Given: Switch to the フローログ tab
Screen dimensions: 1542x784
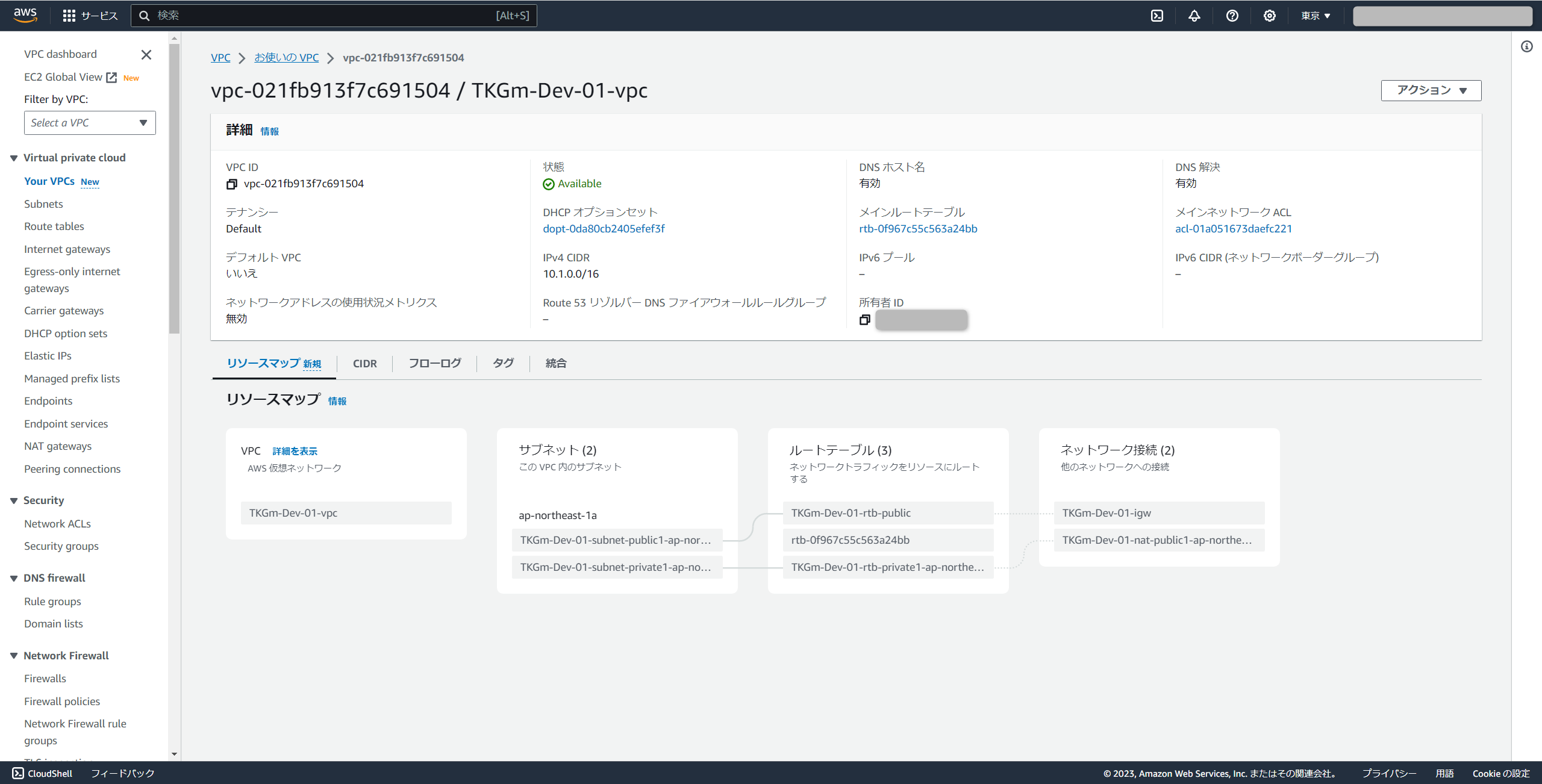Looking at the screenshot, I should 434,364.
